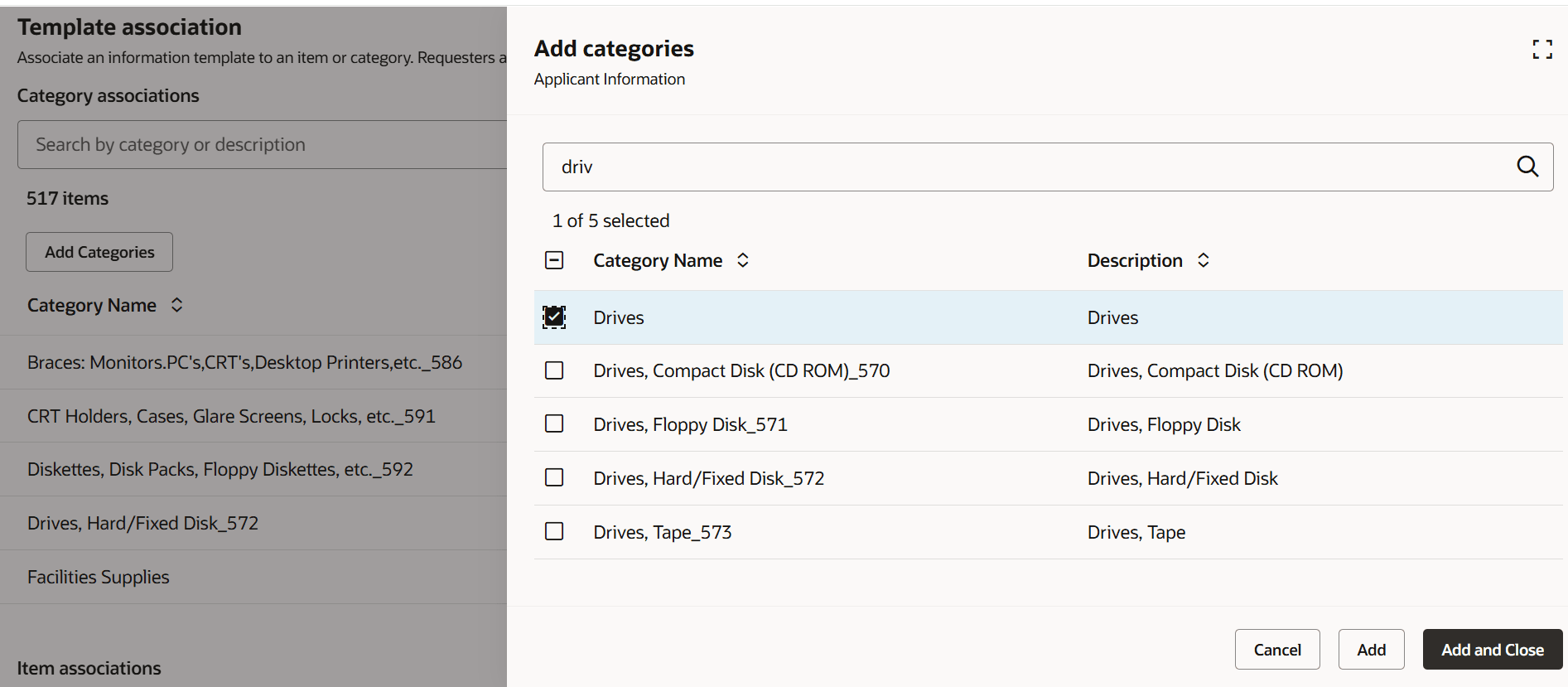This screenshot has width=1568, height=687.
Task: Select the 'Drives, Compact Disk (CD ROM)_570' category name
Action: [x=741, y=370]
